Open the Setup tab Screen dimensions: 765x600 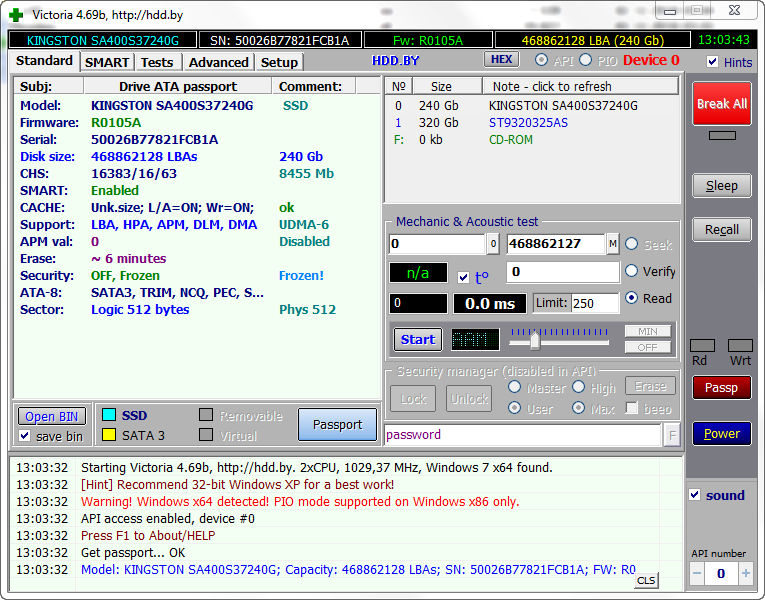point(279,62)
